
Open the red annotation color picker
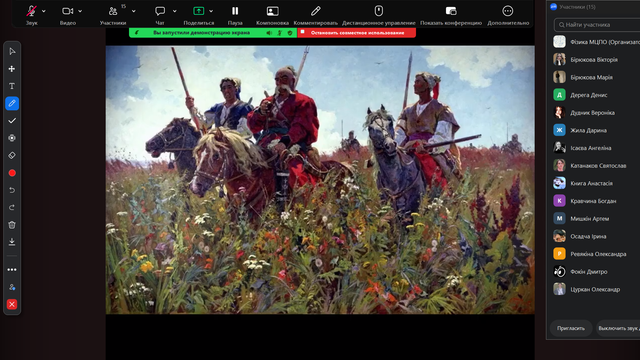click(12, 173)
